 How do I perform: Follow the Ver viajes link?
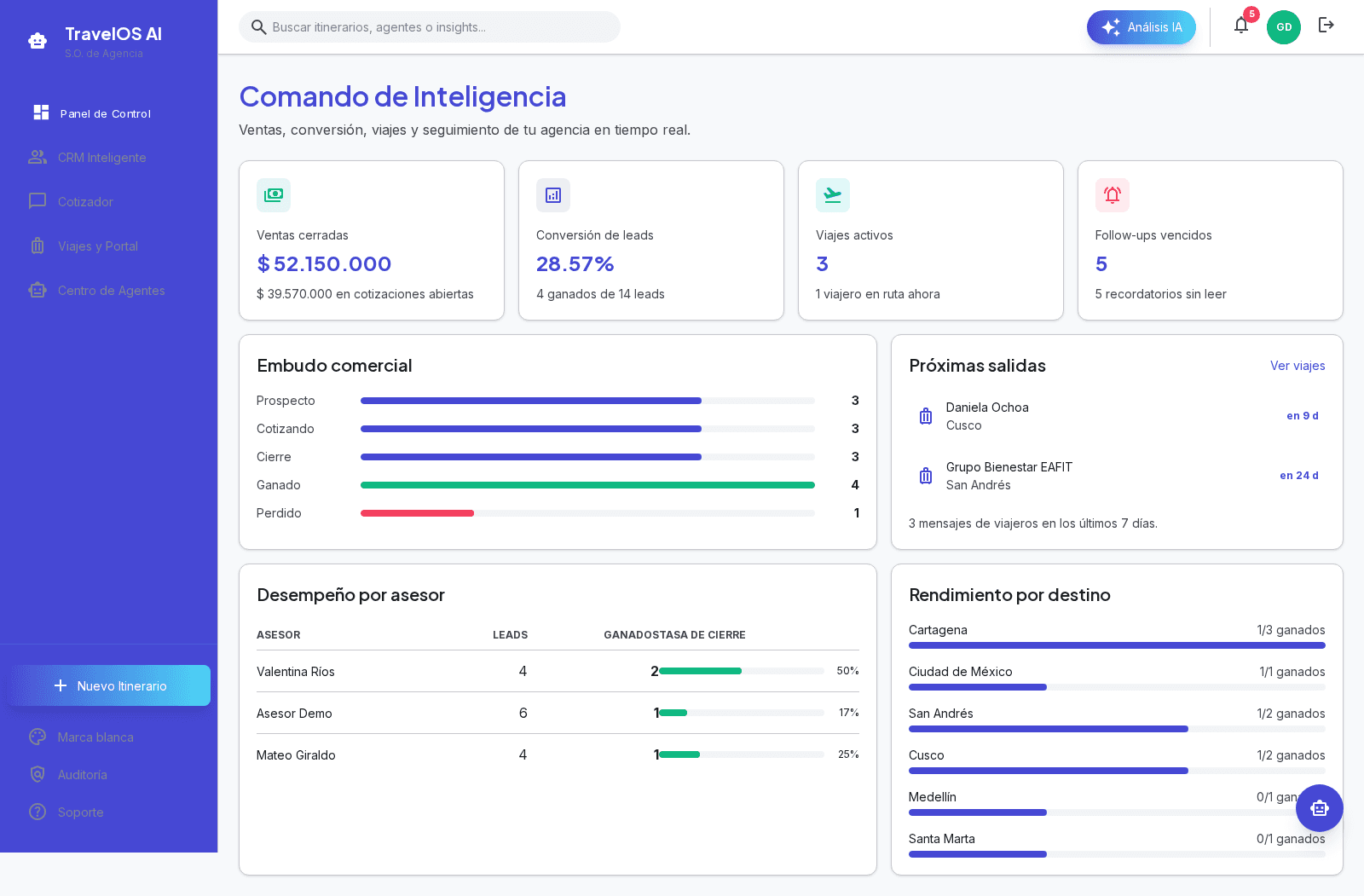[x=1298, y=366]
